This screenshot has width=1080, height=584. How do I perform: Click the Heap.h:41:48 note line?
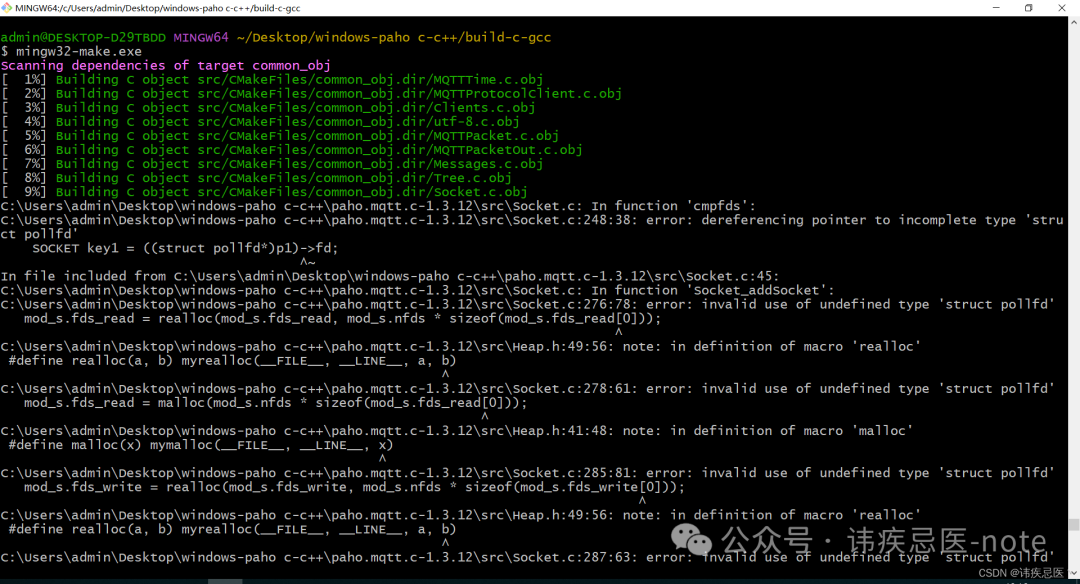click(x=457, y=430)
